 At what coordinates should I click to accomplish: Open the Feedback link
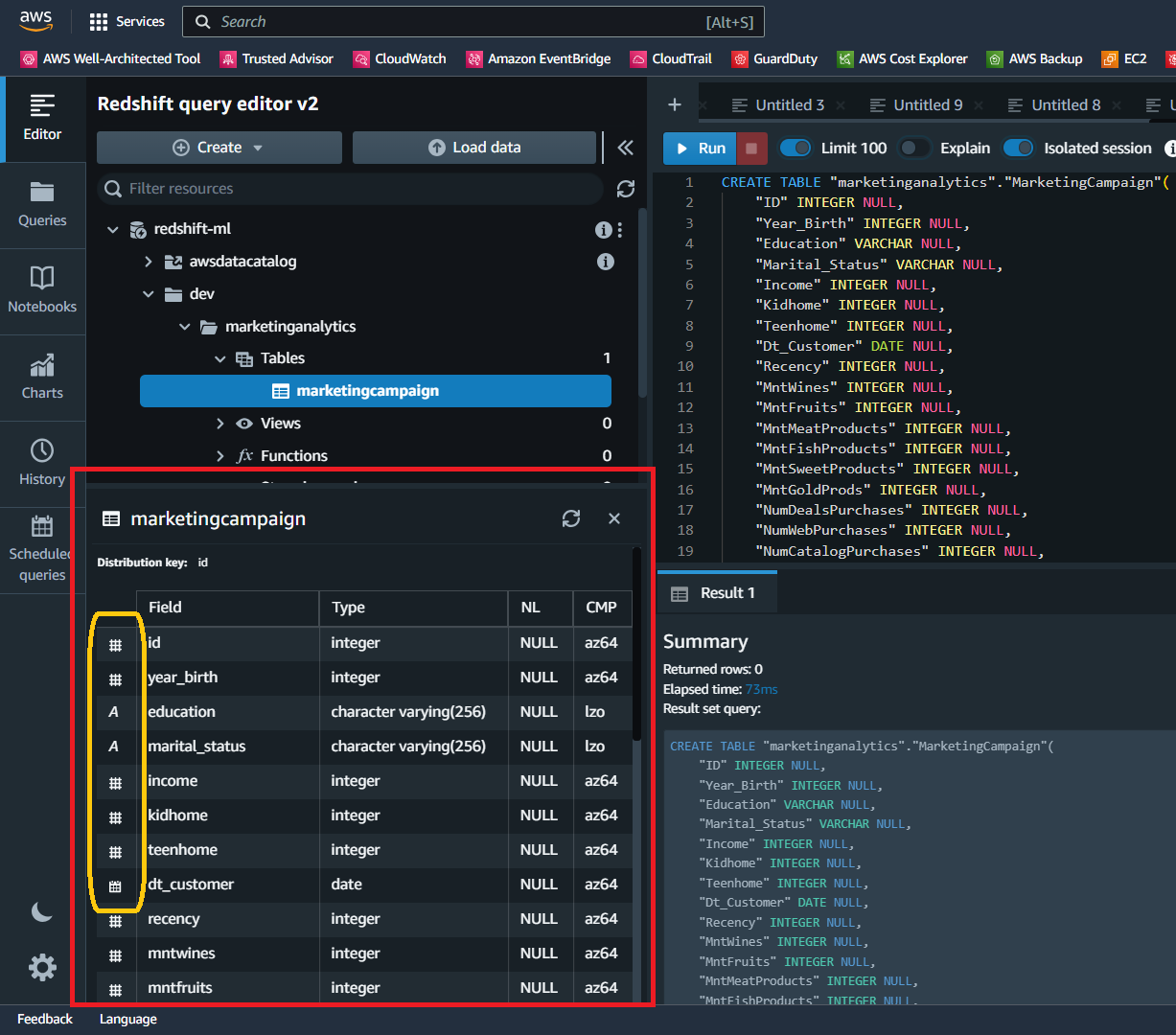coord(45,1019)
